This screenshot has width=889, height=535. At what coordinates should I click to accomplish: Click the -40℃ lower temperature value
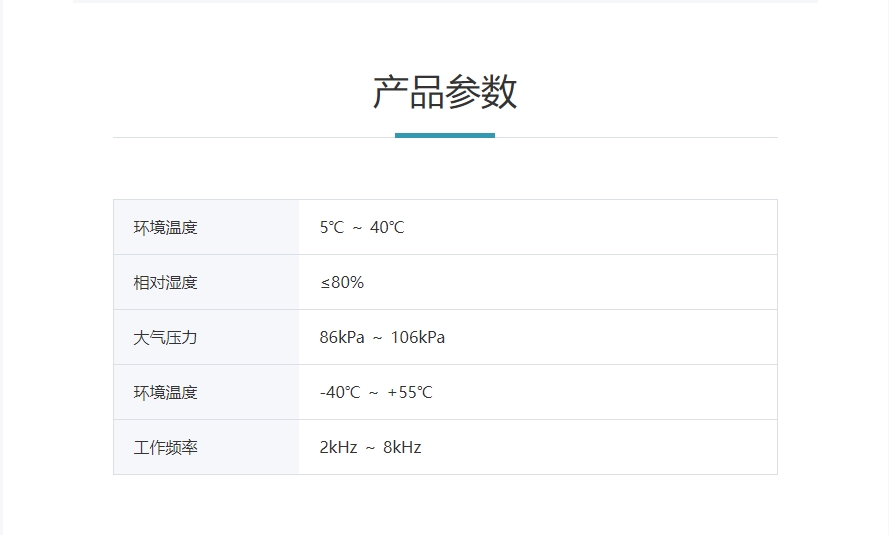[x=340, y=392]
